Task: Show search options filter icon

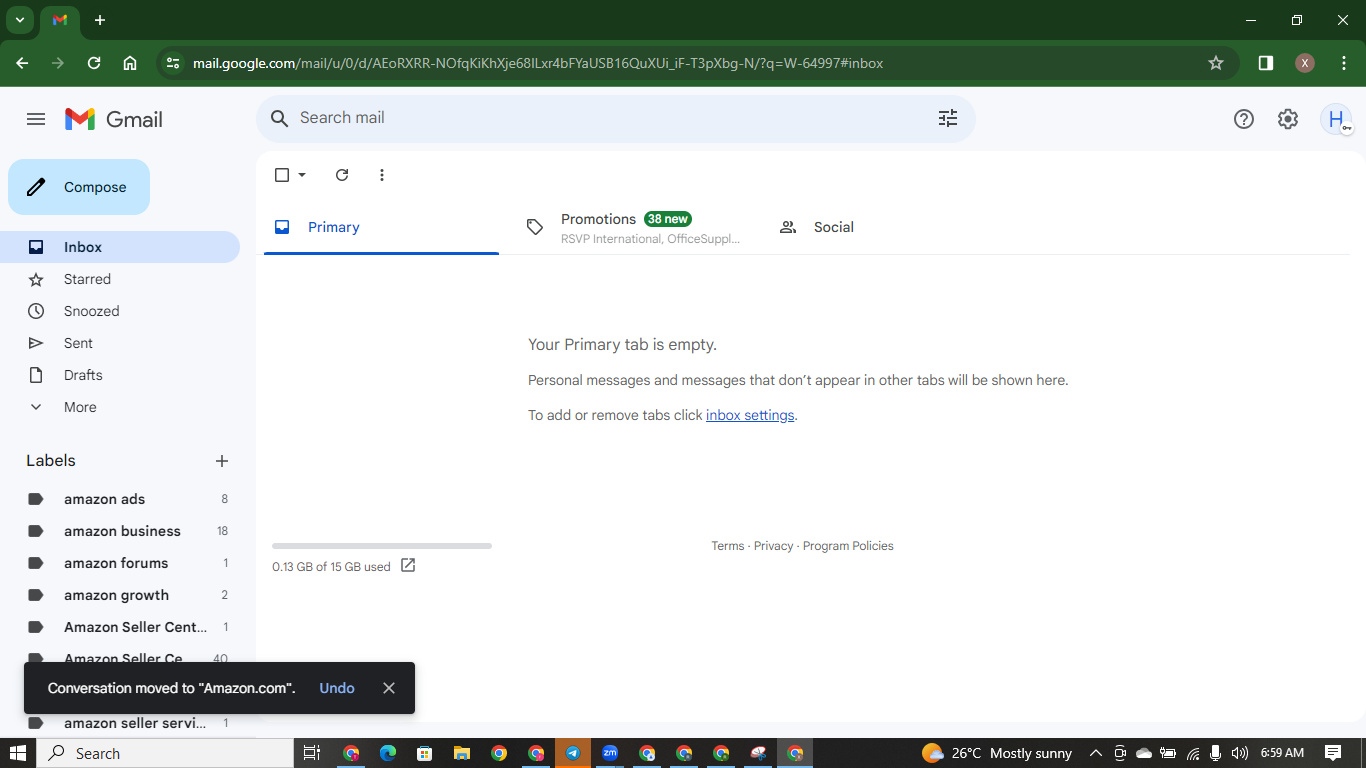Action: coord(948,118)
